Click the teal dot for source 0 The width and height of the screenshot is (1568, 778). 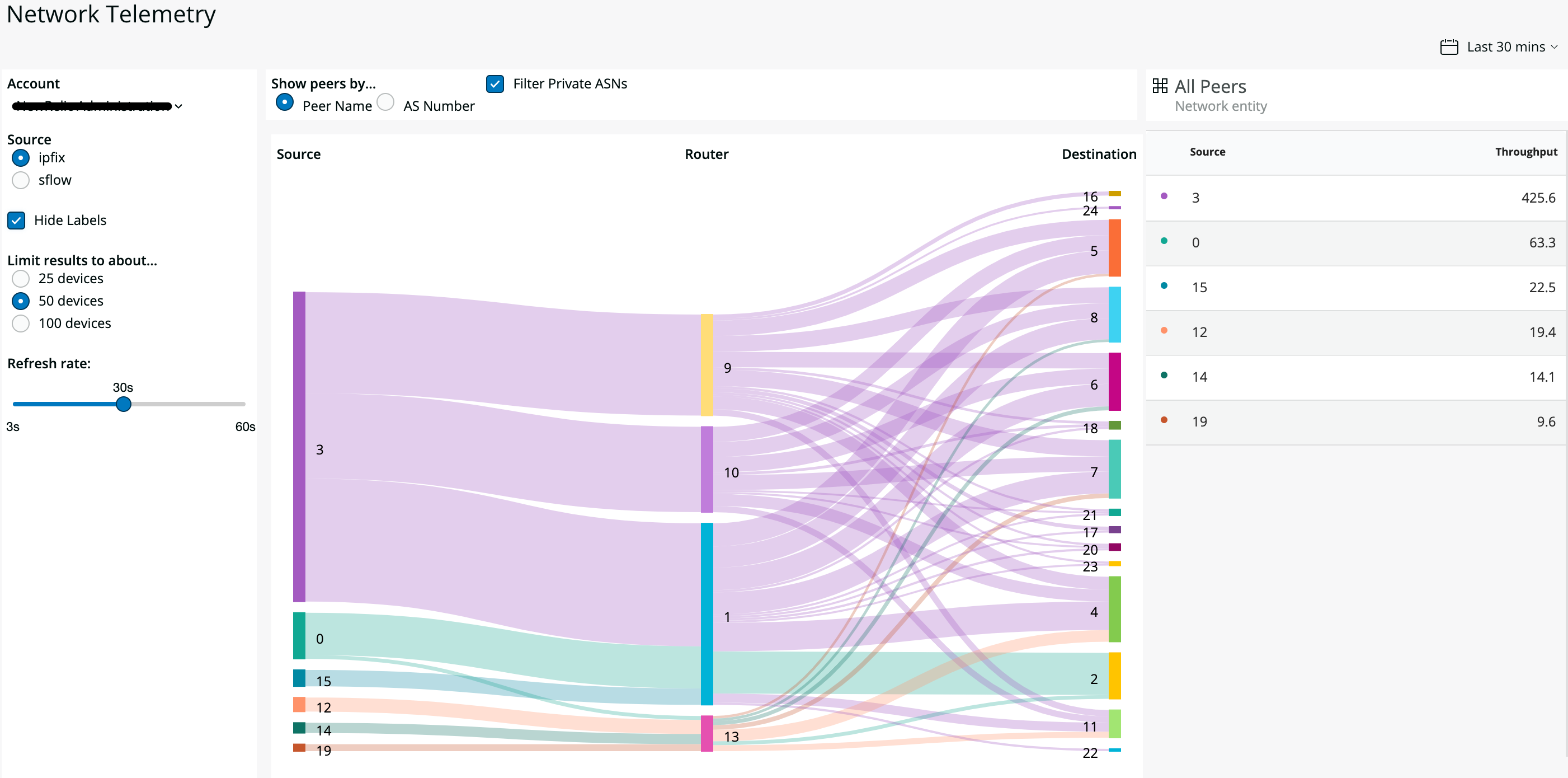click(1164, 241)
